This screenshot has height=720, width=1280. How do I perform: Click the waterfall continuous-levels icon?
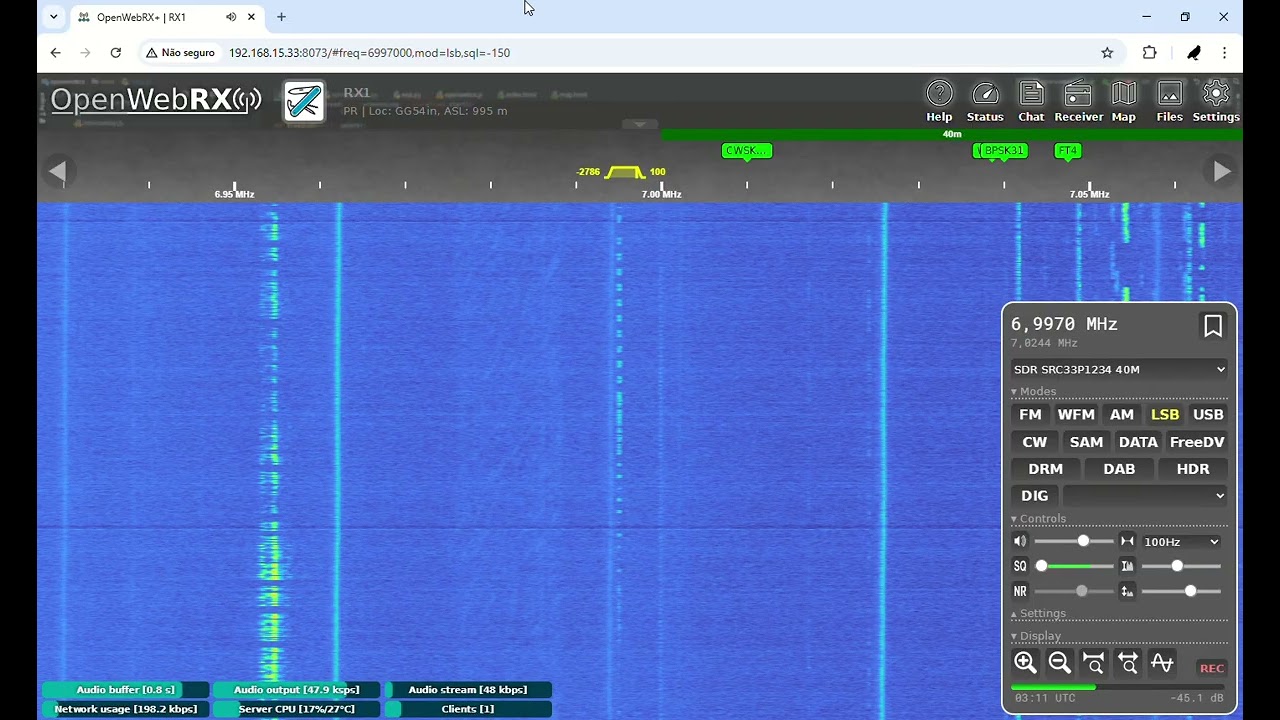point(1127,591)
